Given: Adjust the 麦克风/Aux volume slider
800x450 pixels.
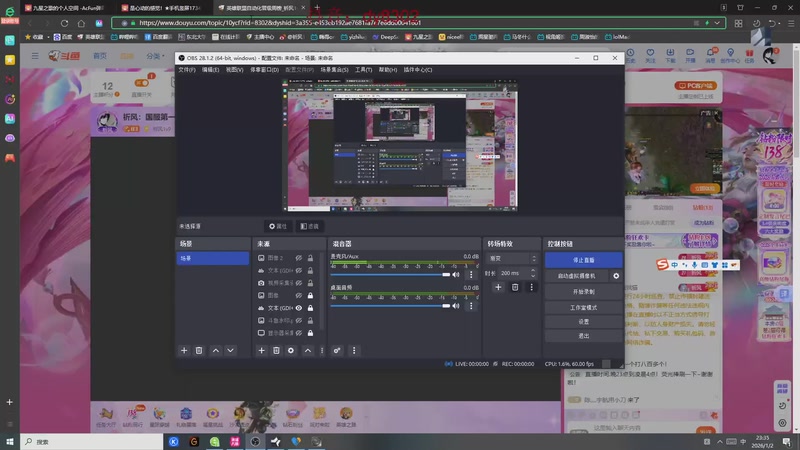Looking at the screenshot, I should click(390, 274).
